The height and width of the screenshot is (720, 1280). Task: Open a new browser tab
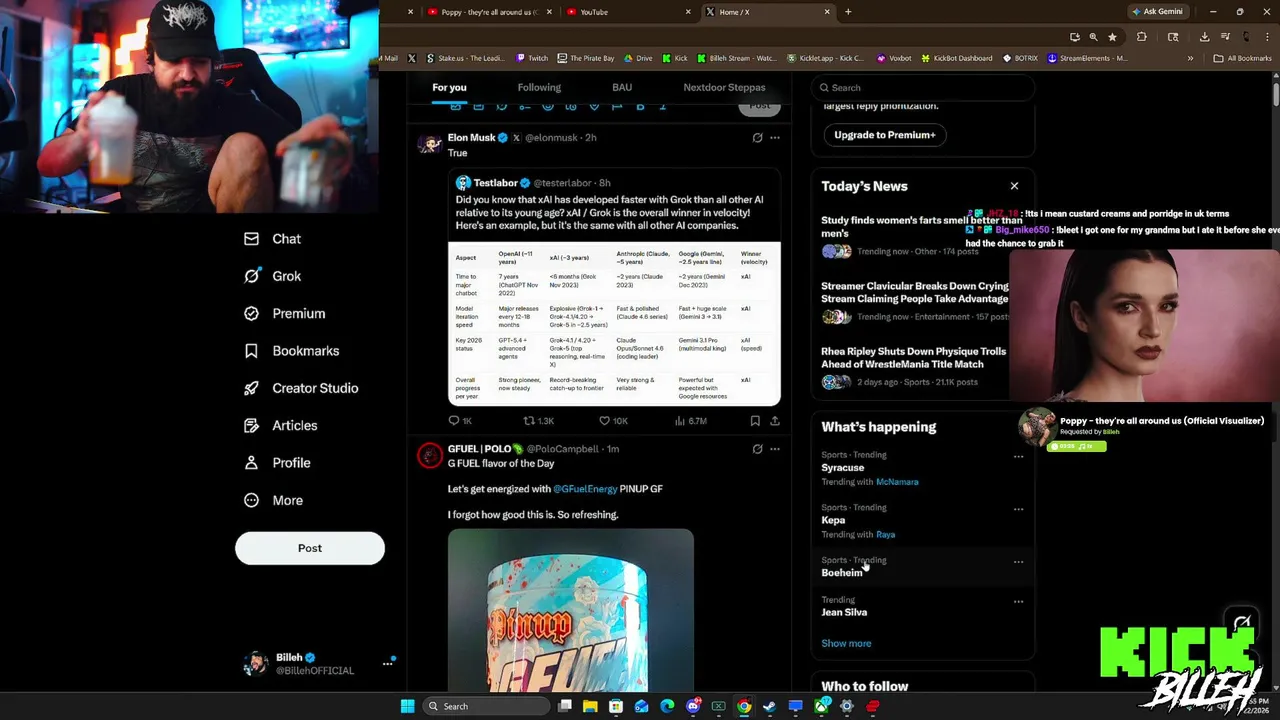pos(848,12)
